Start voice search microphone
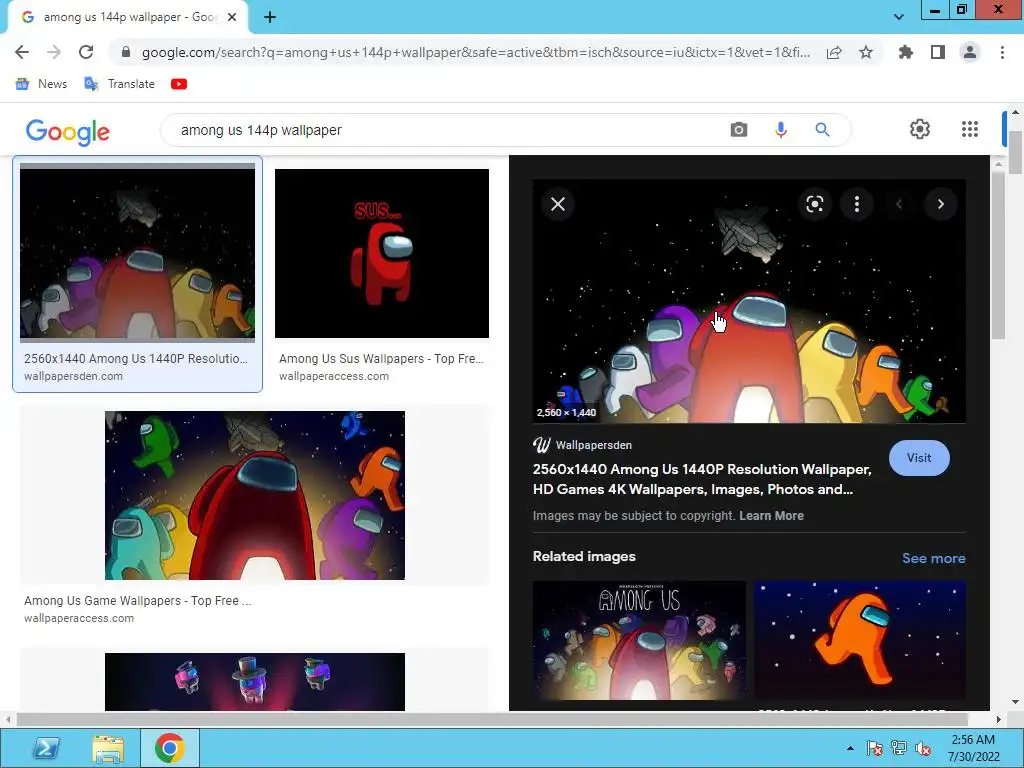This screenshot has width=1024, height=768. click(780, 130)
